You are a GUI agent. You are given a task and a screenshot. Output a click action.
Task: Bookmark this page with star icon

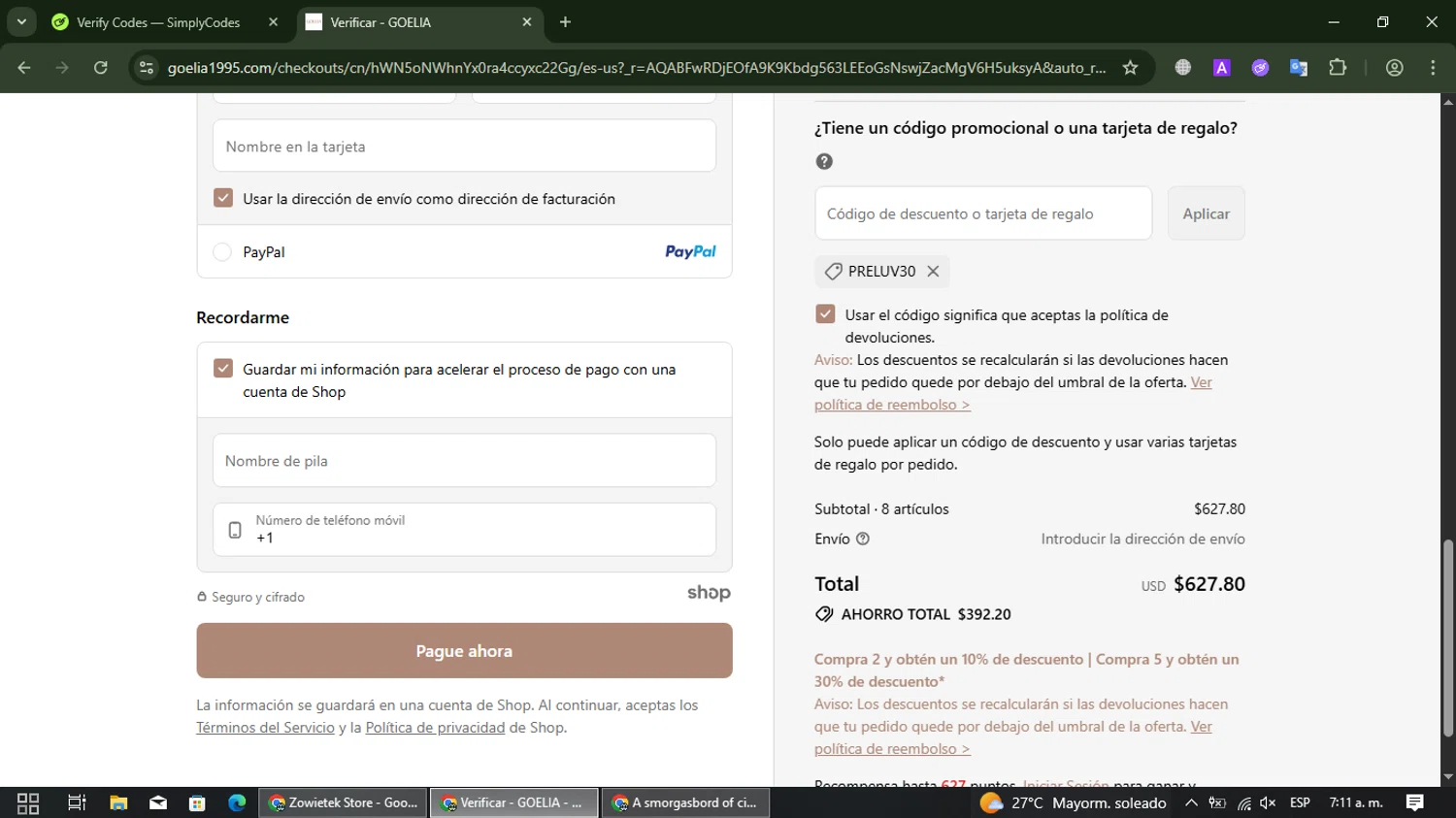1130,68
